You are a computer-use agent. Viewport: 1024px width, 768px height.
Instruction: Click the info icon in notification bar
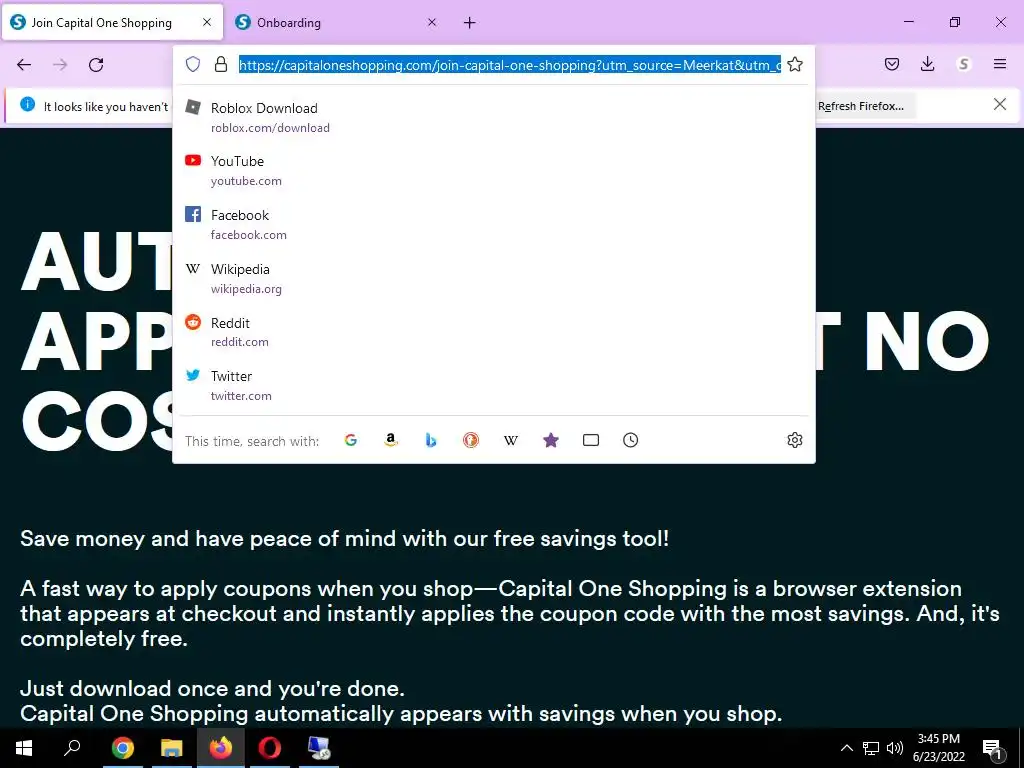pyautogui.click(x=27, y=104)
